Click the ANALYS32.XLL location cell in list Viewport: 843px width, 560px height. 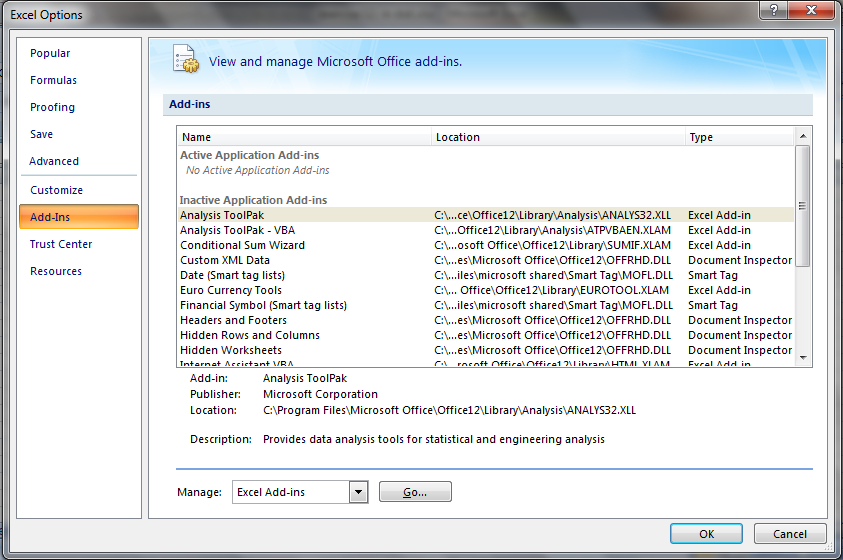click(553, 215)
